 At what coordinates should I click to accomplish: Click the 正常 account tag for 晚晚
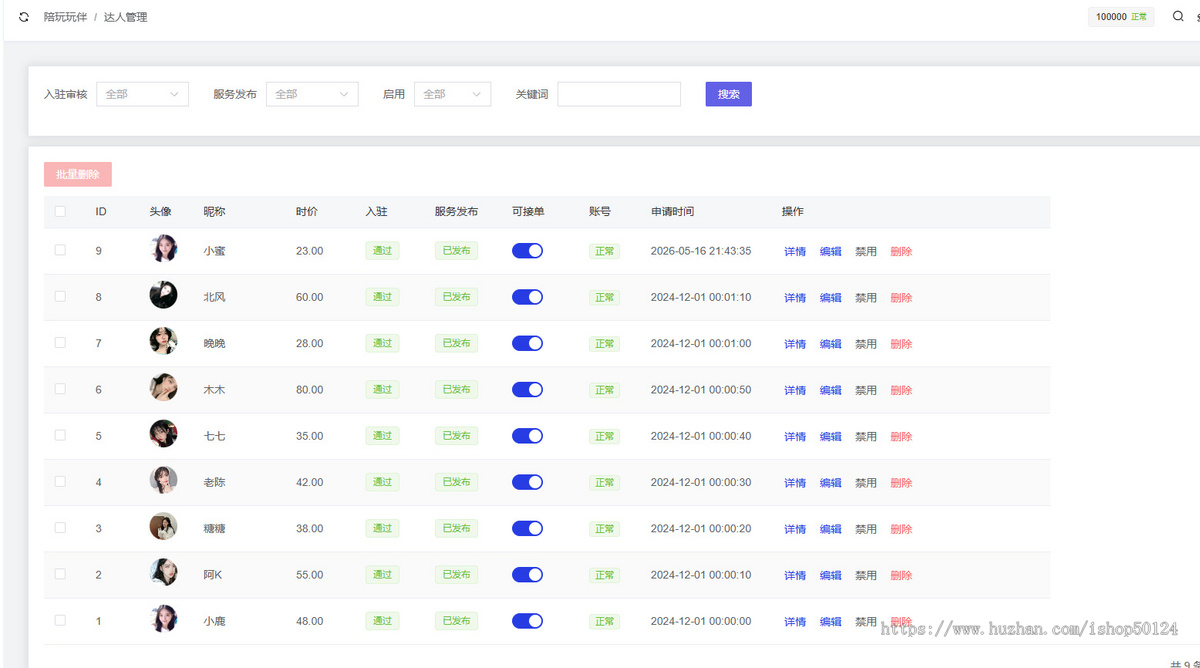pyautogui.click(x=604, y=344)
